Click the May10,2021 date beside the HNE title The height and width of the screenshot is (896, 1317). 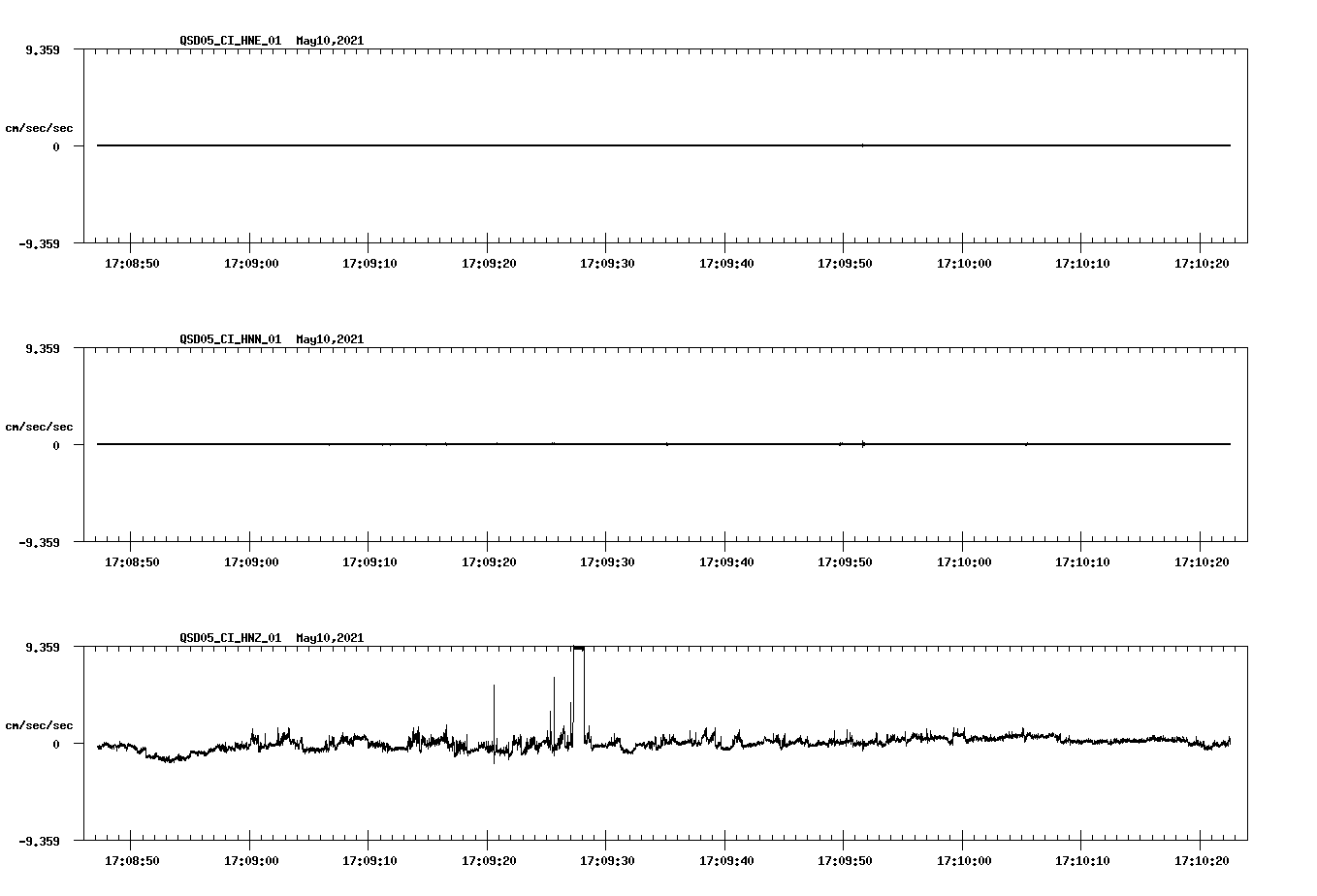point(329,42)
